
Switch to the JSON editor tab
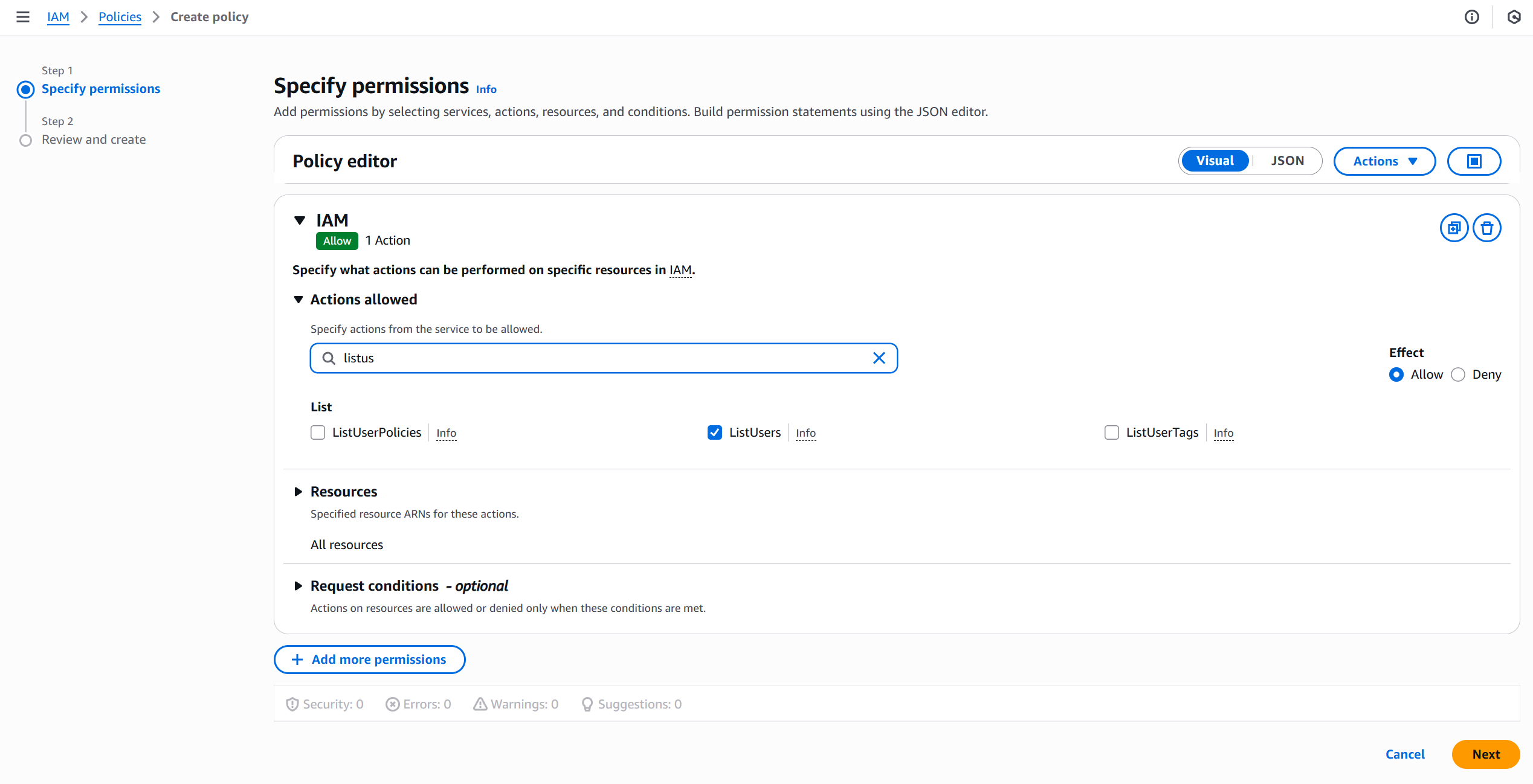click(1287, 161)
